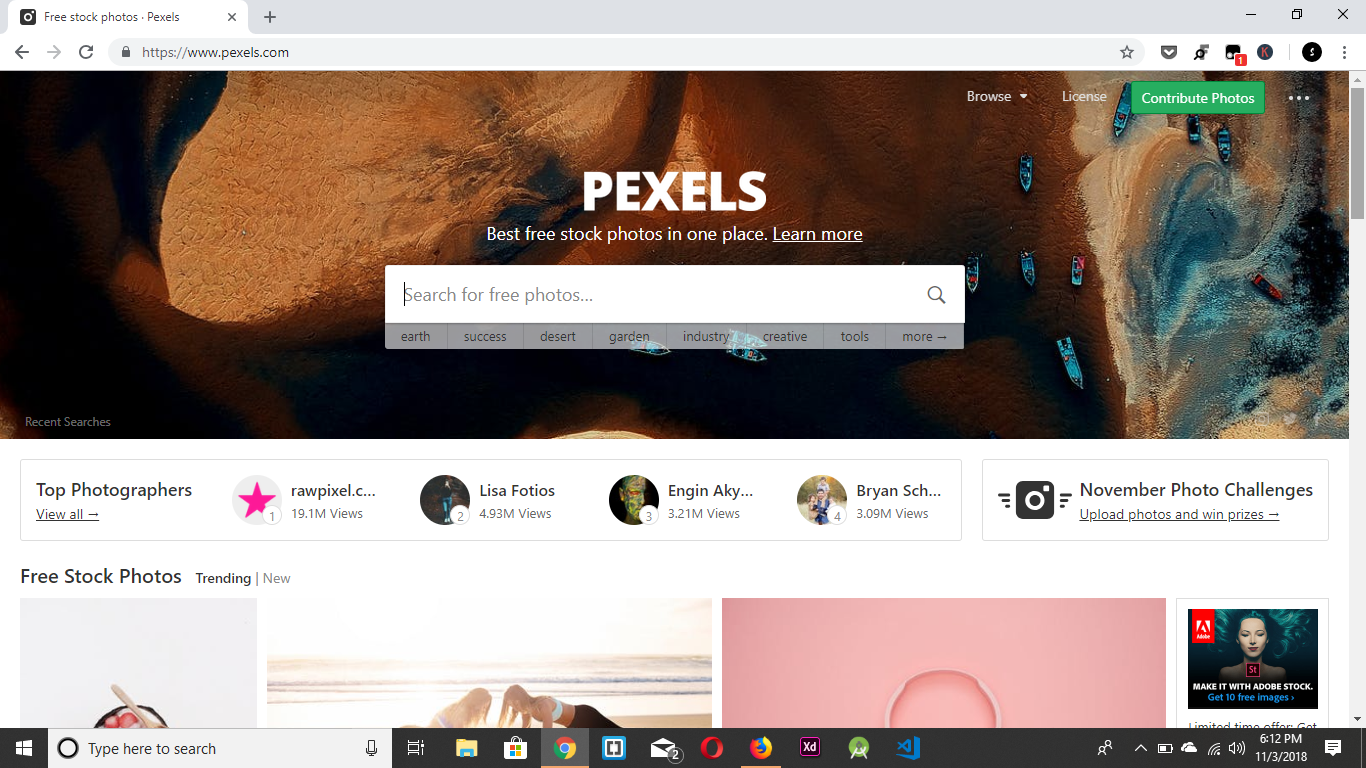Select the Trending photos tab

[x=223, y=578]
